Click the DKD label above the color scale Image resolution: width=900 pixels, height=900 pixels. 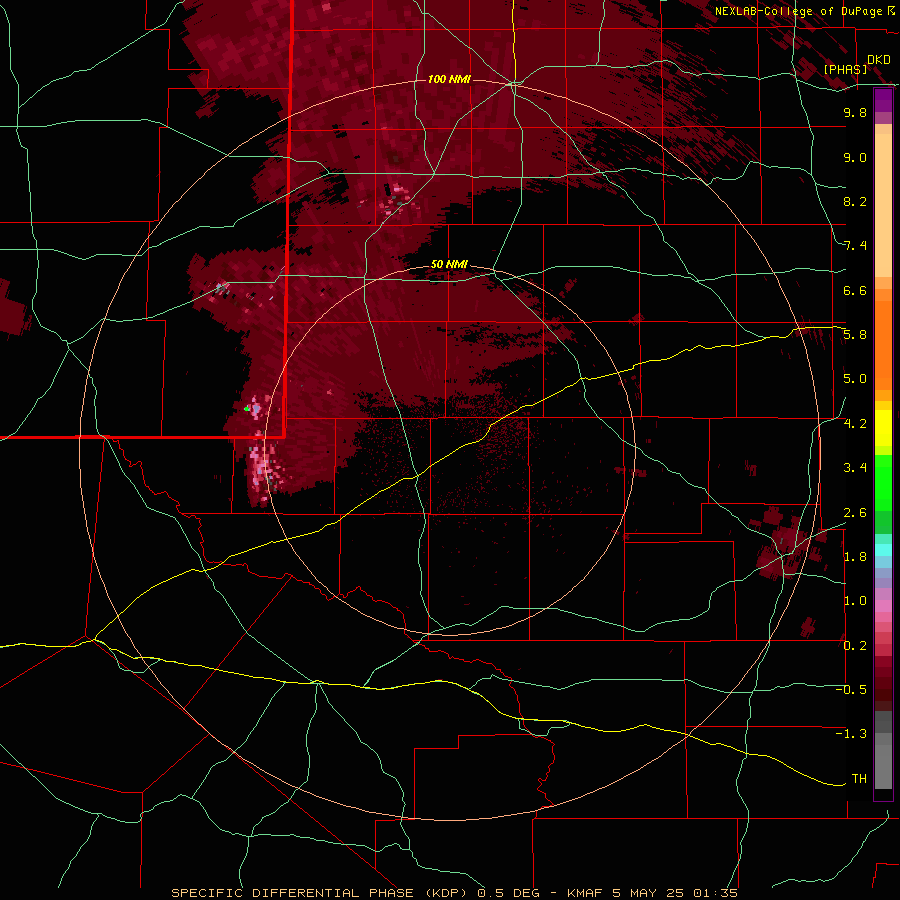(879, 60)
